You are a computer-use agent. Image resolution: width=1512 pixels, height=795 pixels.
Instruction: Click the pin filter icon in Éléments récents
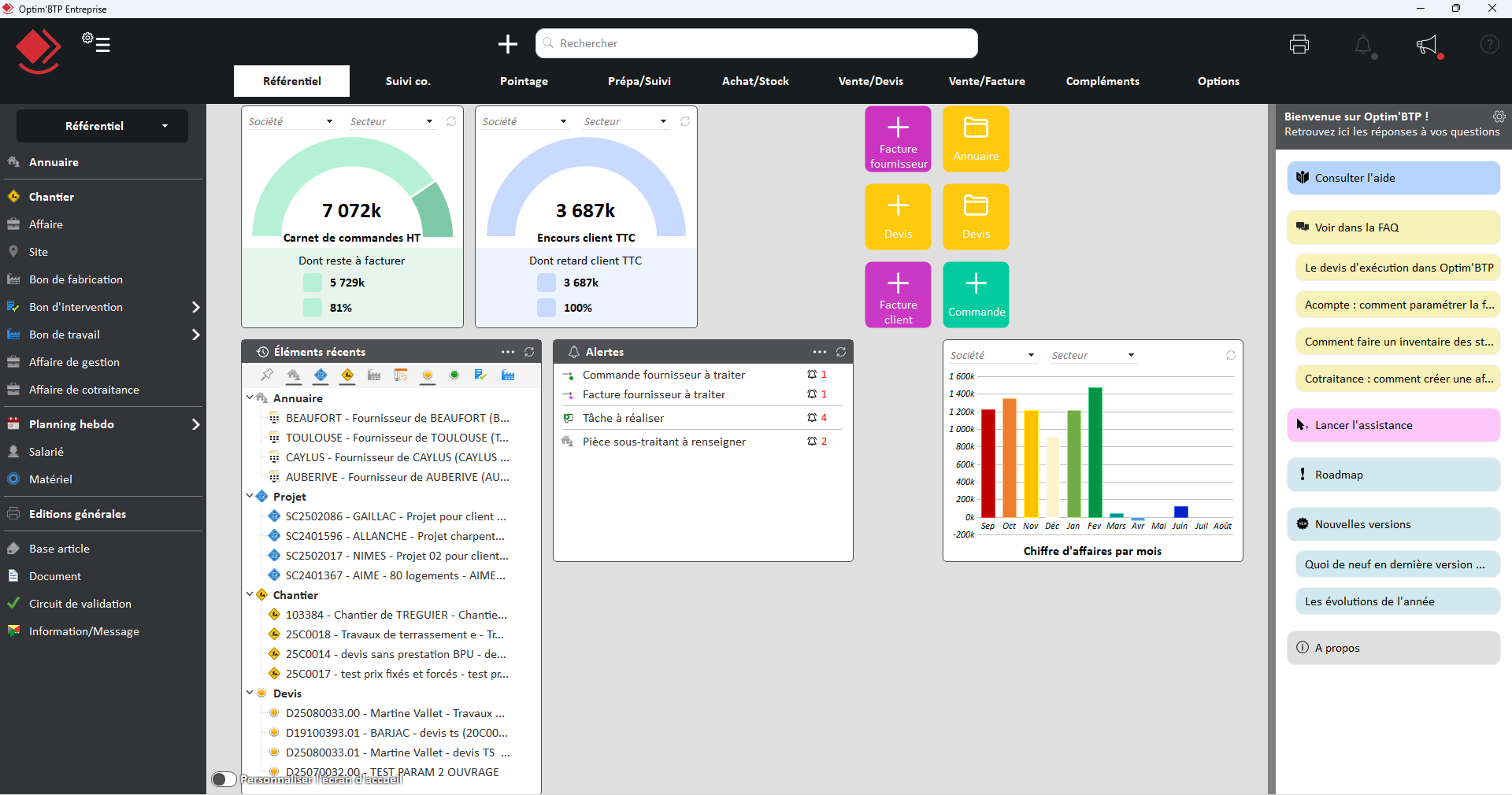(x=267, y=375)
